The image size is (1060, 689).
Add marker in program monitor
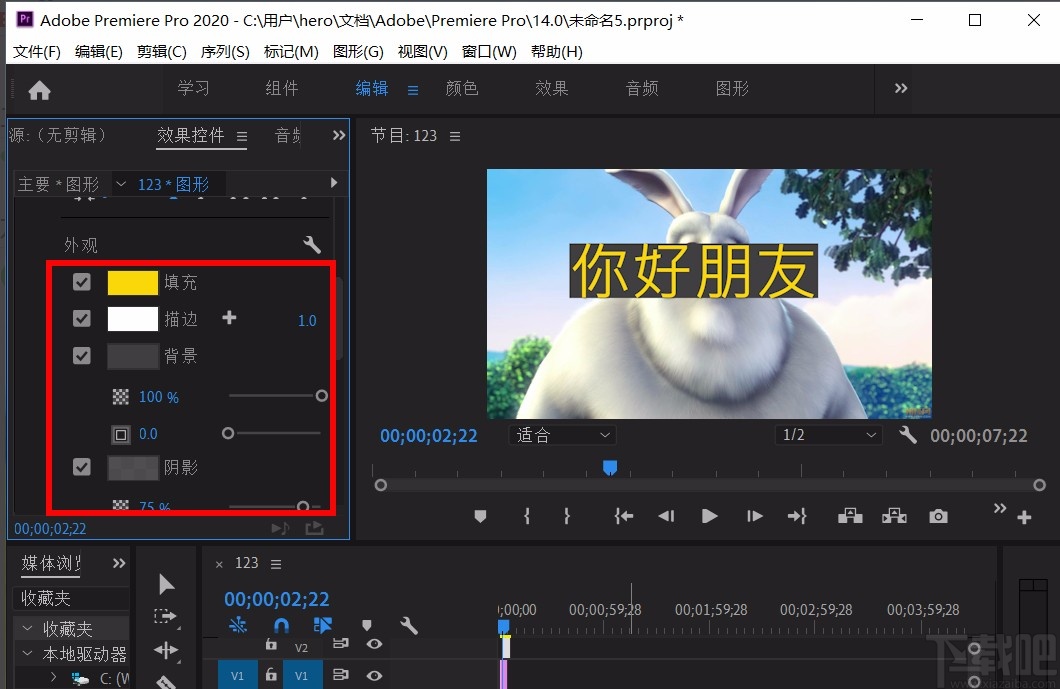480,517
